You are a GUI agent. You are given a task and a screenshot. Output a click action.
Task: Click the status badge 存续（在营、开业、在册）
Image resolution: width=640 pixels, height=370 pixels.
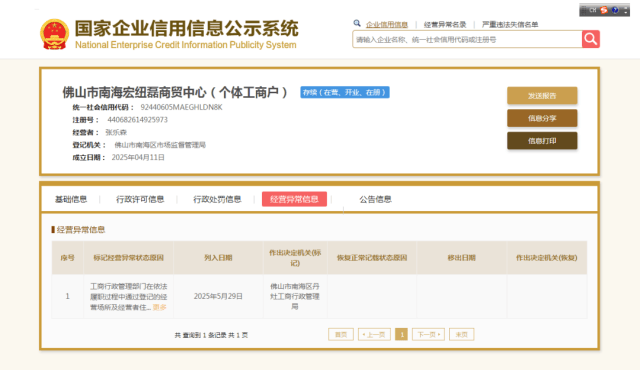pos(345,92)
